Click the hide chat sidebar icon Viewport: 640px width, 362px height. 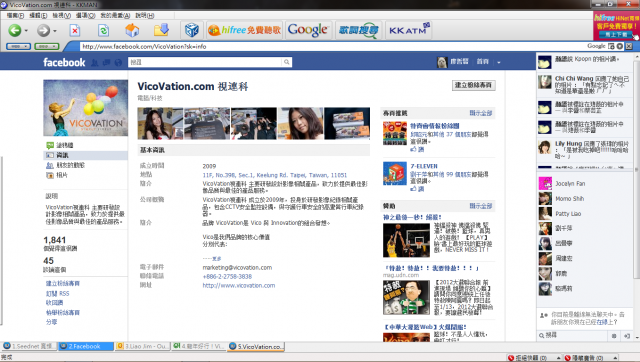click(627, 336)
